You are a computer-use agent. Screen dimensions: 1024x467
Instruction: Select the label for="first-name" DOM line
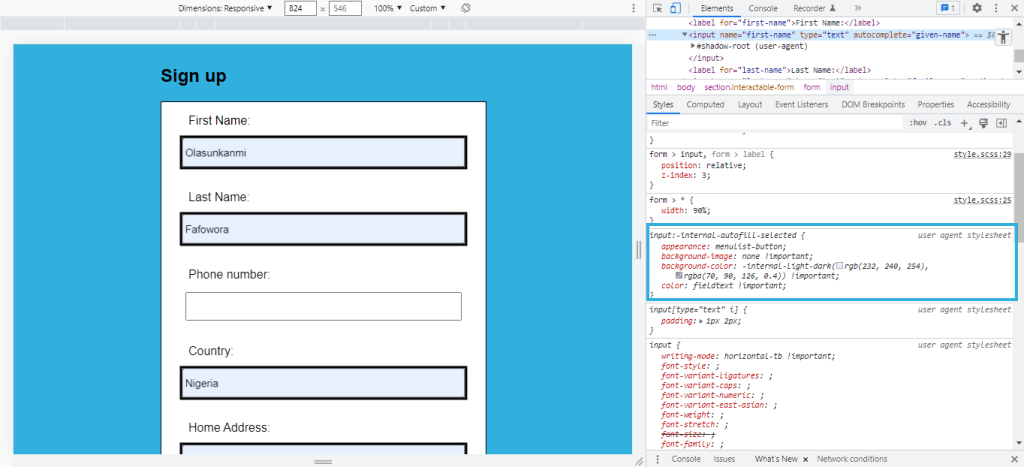[782, 24]
